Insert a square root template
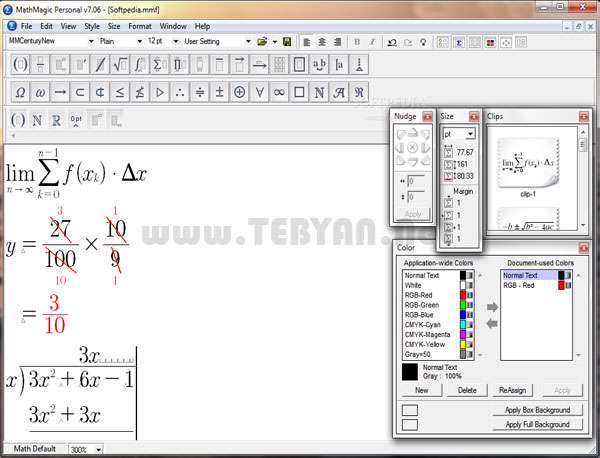600x458 pixels. pyautogui.click(x=120, y=64)
